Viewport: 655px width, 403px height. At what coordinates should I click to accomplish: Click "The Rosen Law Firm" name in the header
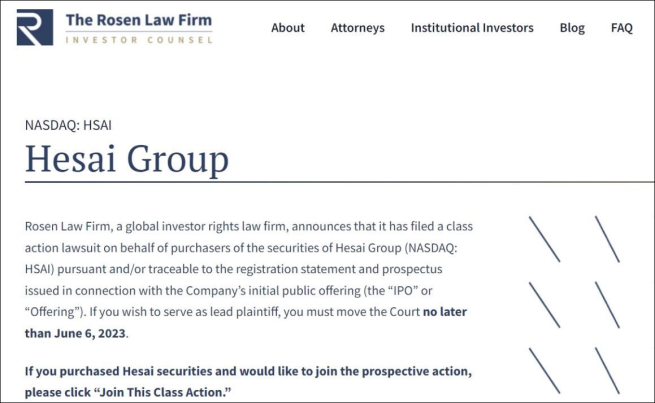(x=138, y=20)
